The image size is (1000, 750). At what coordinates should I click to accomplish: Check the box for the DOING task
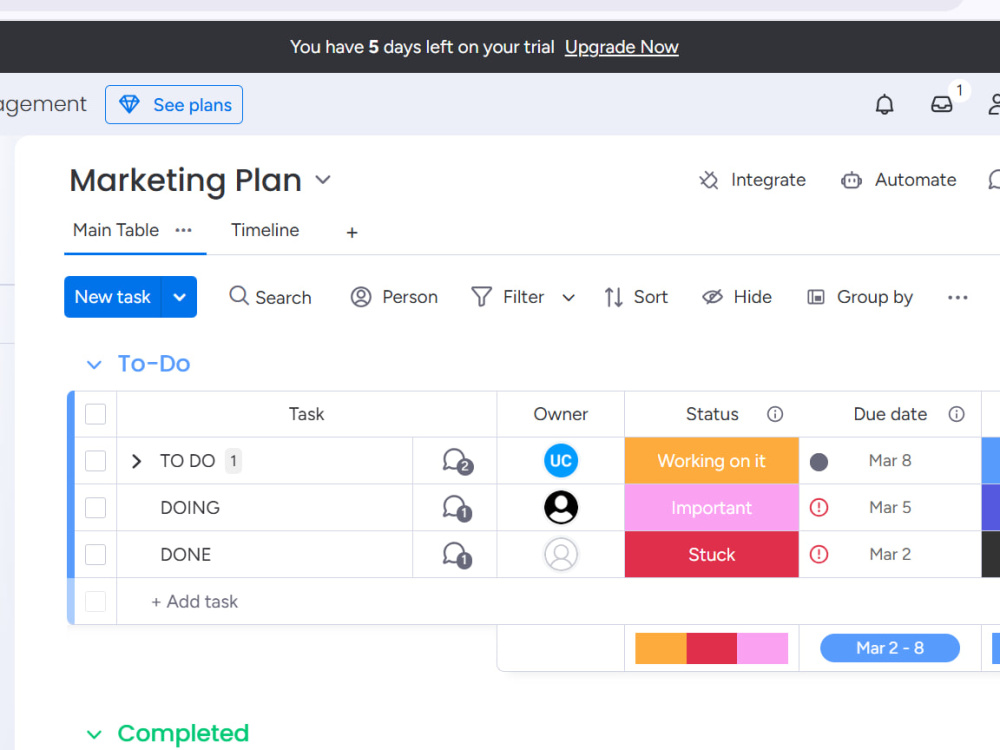[96, 508]
